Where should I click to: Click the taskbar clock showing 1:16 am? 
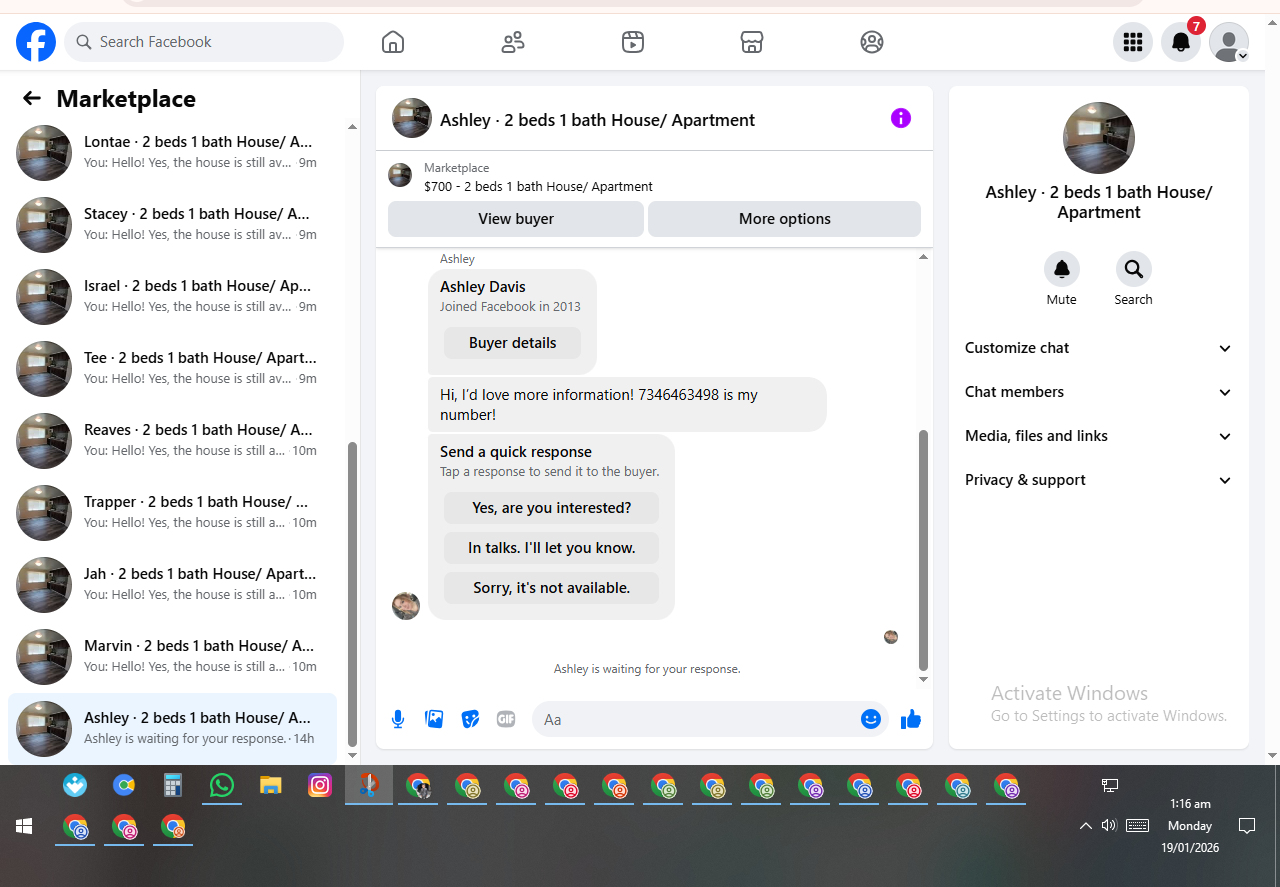pos(1189,826)
